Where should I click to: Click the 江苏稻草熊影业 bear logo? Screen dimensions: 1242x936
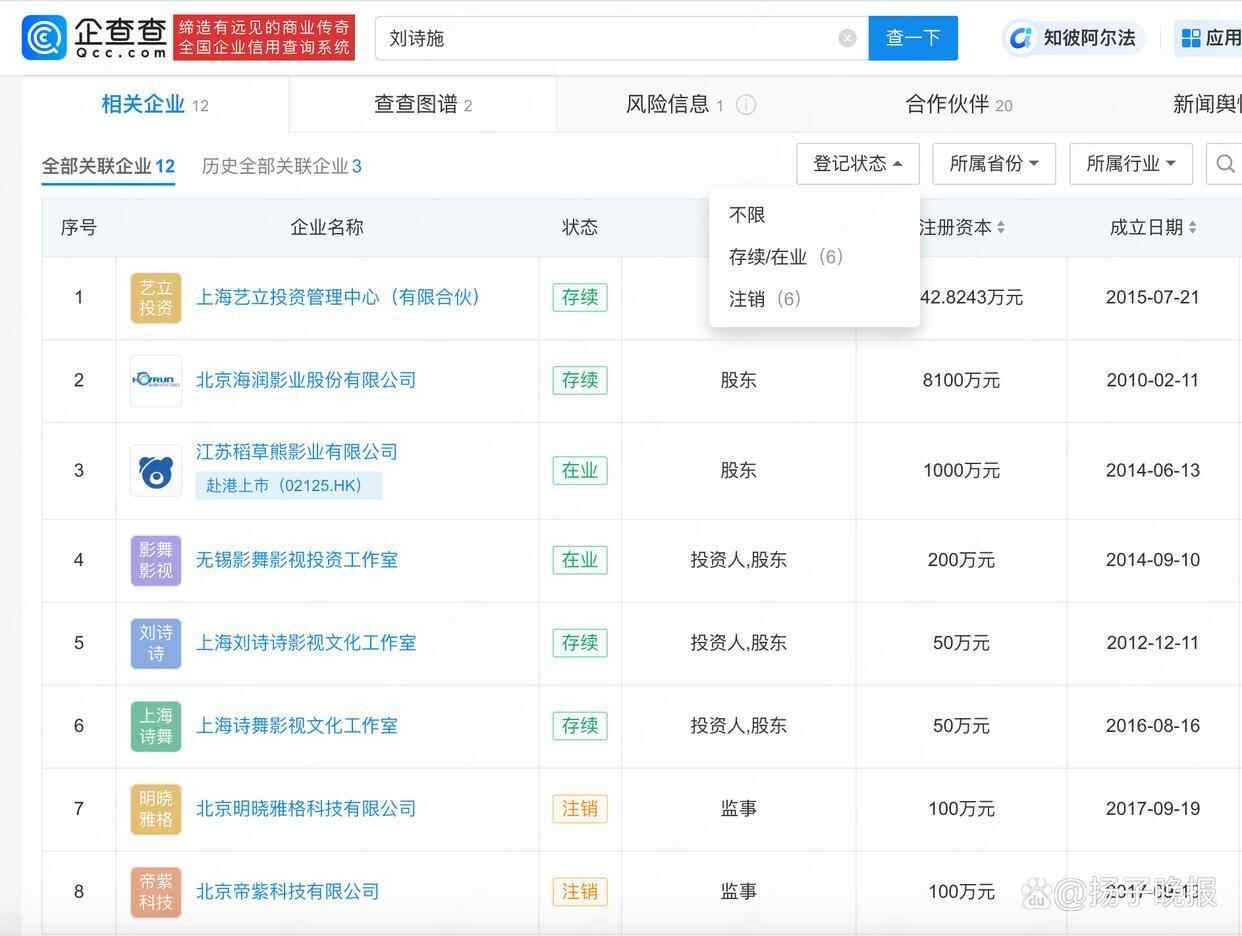coord(156,471)
